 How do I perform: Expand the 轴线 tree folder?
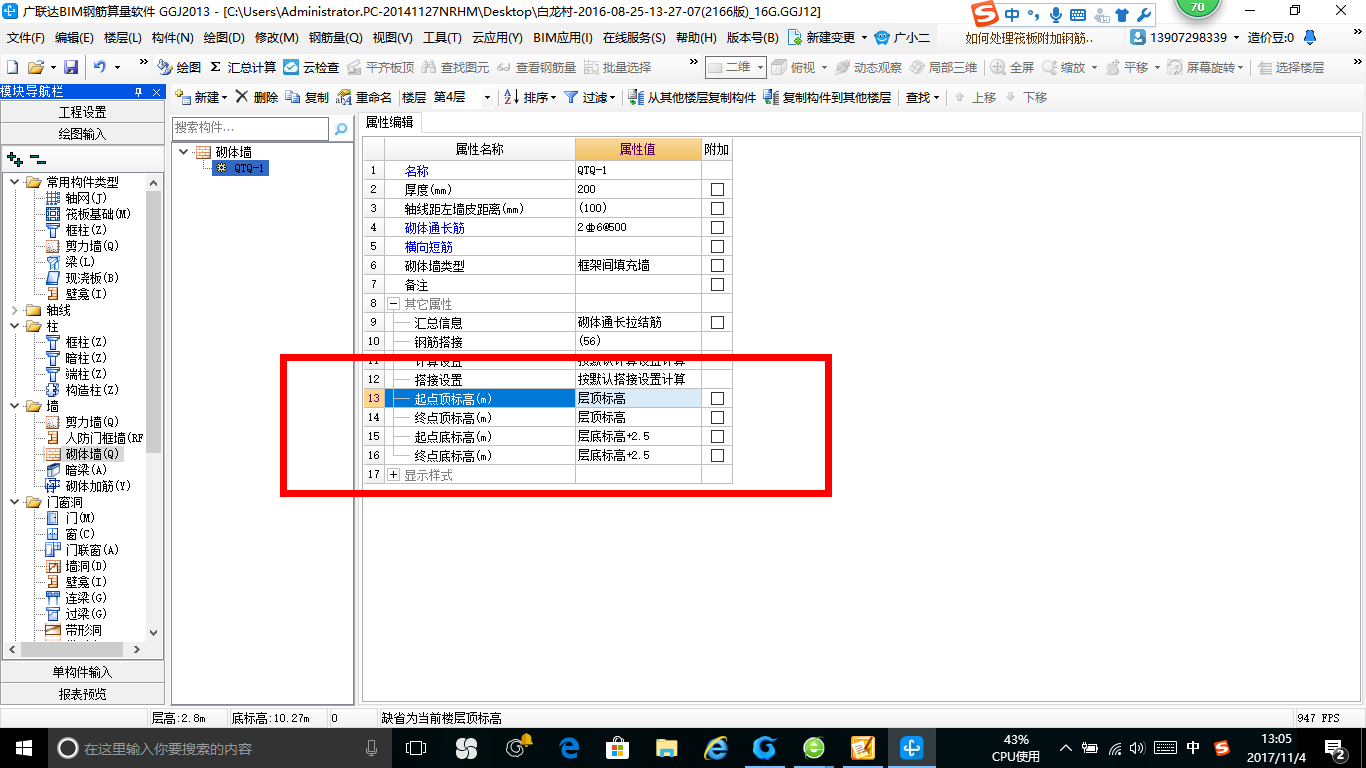pyautogui.click(x=14, y=310)
